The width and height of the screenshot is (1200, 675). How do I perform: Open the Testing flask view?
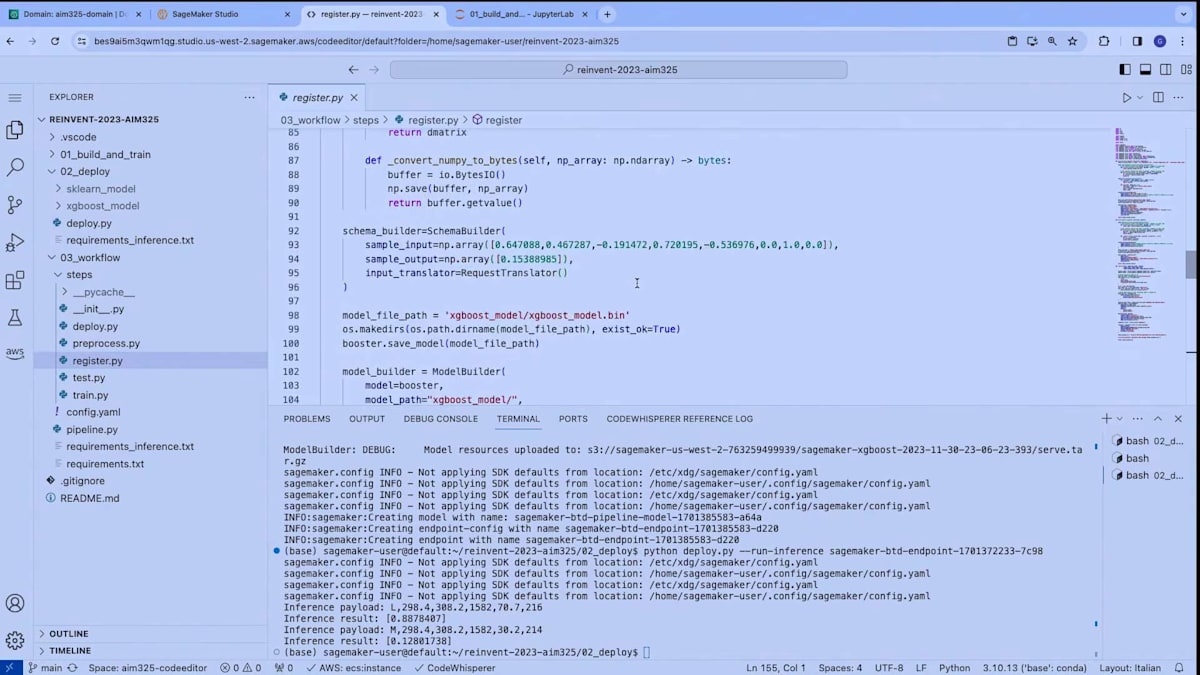[15, 317]
